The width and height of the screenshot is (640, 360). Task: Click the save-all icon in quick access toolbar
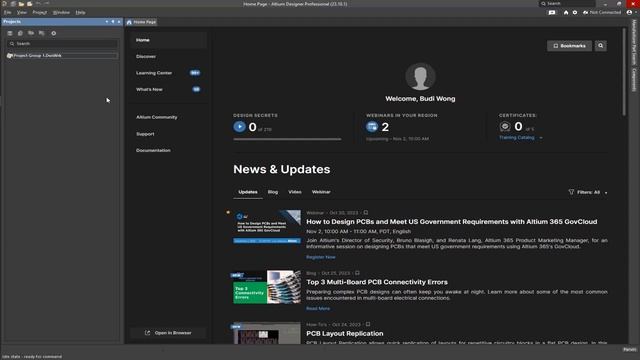pyautogui.click(x=13, y=4)
